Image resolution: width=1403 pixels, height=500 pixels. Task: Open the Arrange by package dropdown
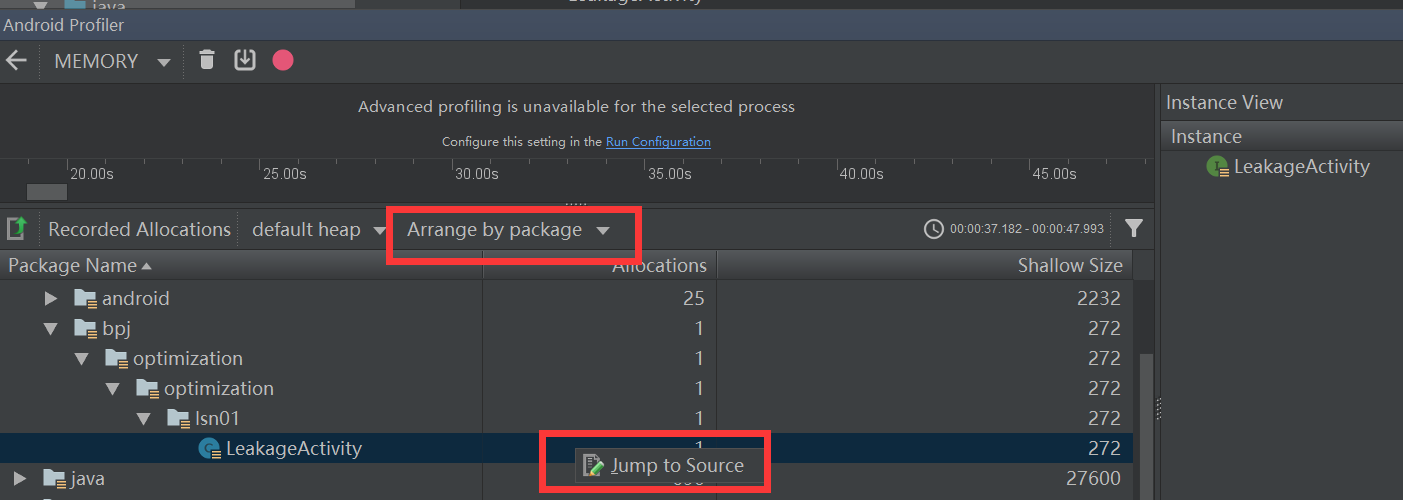(x=508, y=230)
